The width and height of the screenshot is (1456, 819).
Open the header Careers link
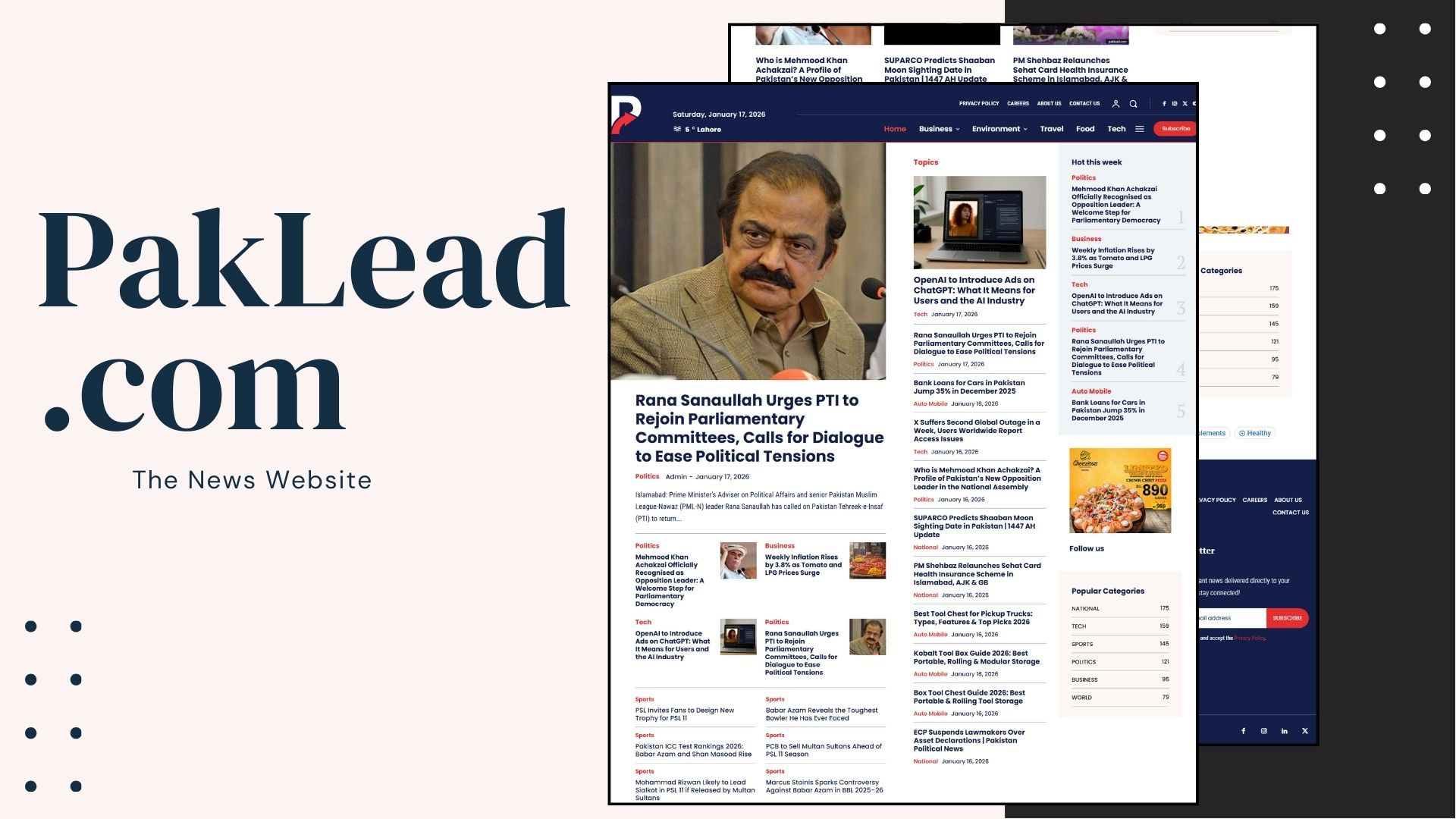(x=1018, y=104)
